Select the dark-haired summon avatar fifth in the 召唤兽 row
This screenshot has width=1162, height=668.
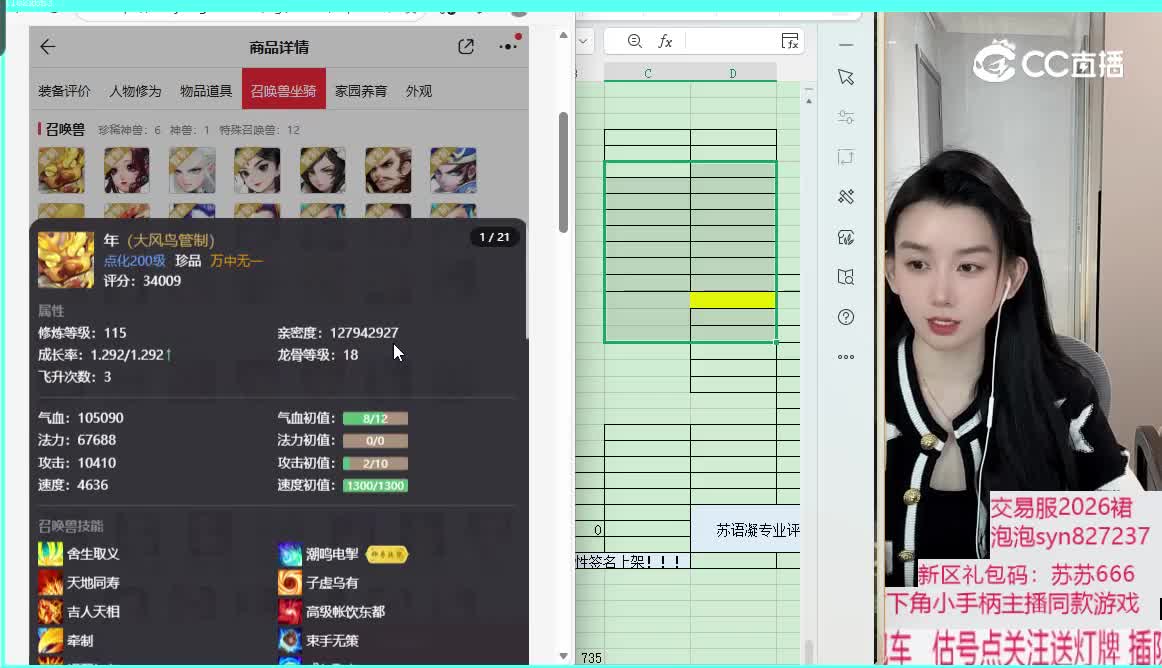pos(322,170)
